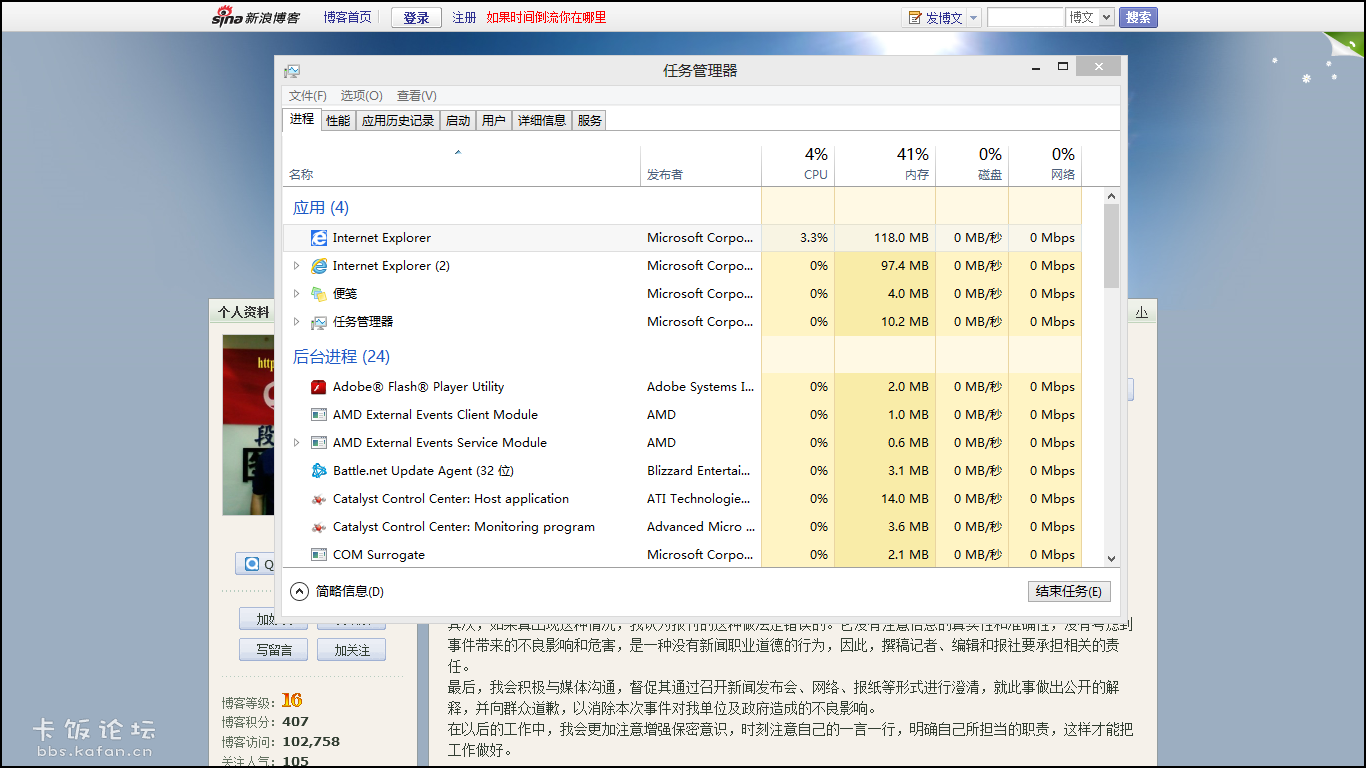This screenshot has width=1366, height=768.
Task: Click the process list vertical scrollbar thumb
Action: click(1111, 246)
